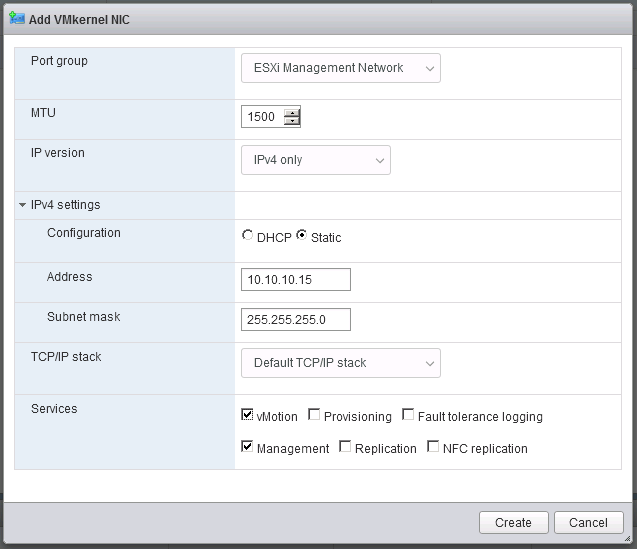Increase MTU with the up spinner arrow
The width and height of the screenshot is (637, 549).
tap(292, 113)
